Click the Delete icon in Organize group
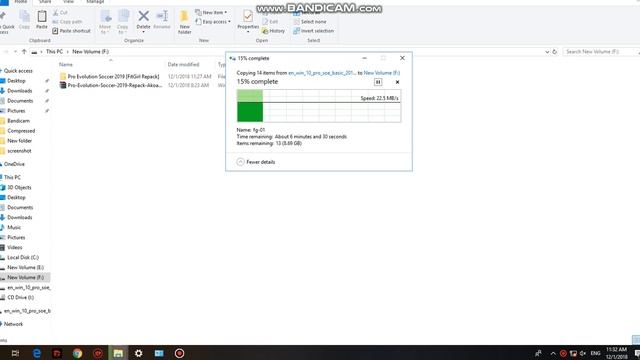This screenshot has width=640, height=360. pos(143,16)
